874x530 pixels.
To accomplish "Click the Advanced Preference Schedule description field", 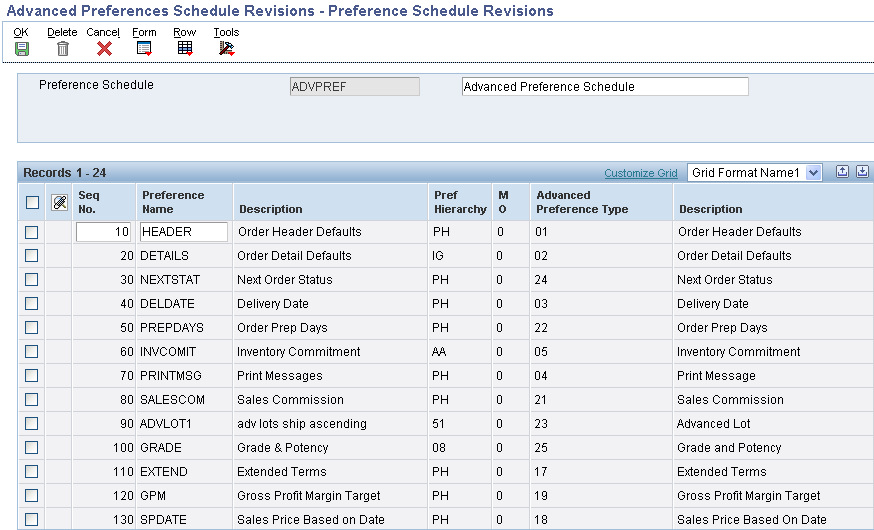I will [605, 86].
